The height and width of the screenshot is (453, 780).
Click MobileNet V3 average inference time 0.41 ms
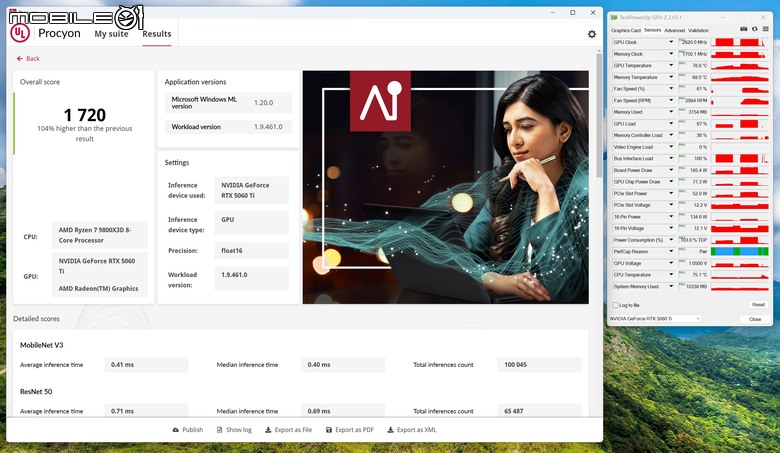146,364
